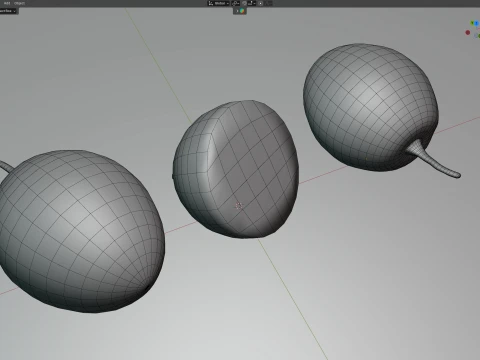480x360 pixels.
Task: Open the Add menu in viewport header
Action: click(x=7, y=3)
